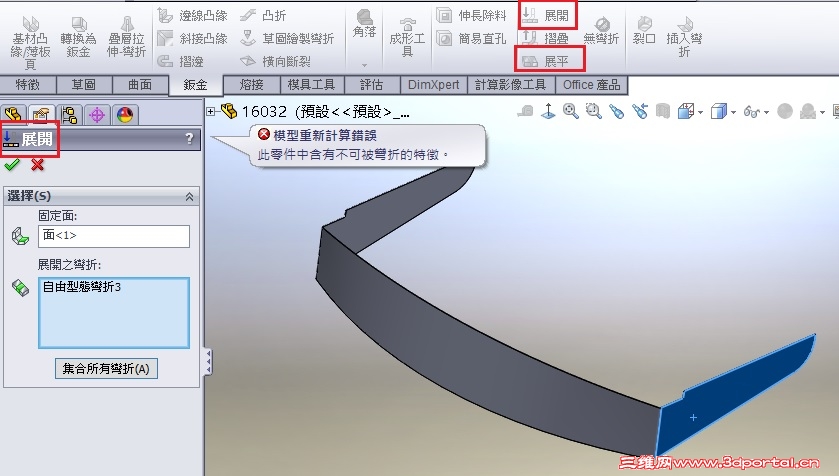
Task: Select Extruded Cut (伸長除料)
Action: tap(471, 16)
